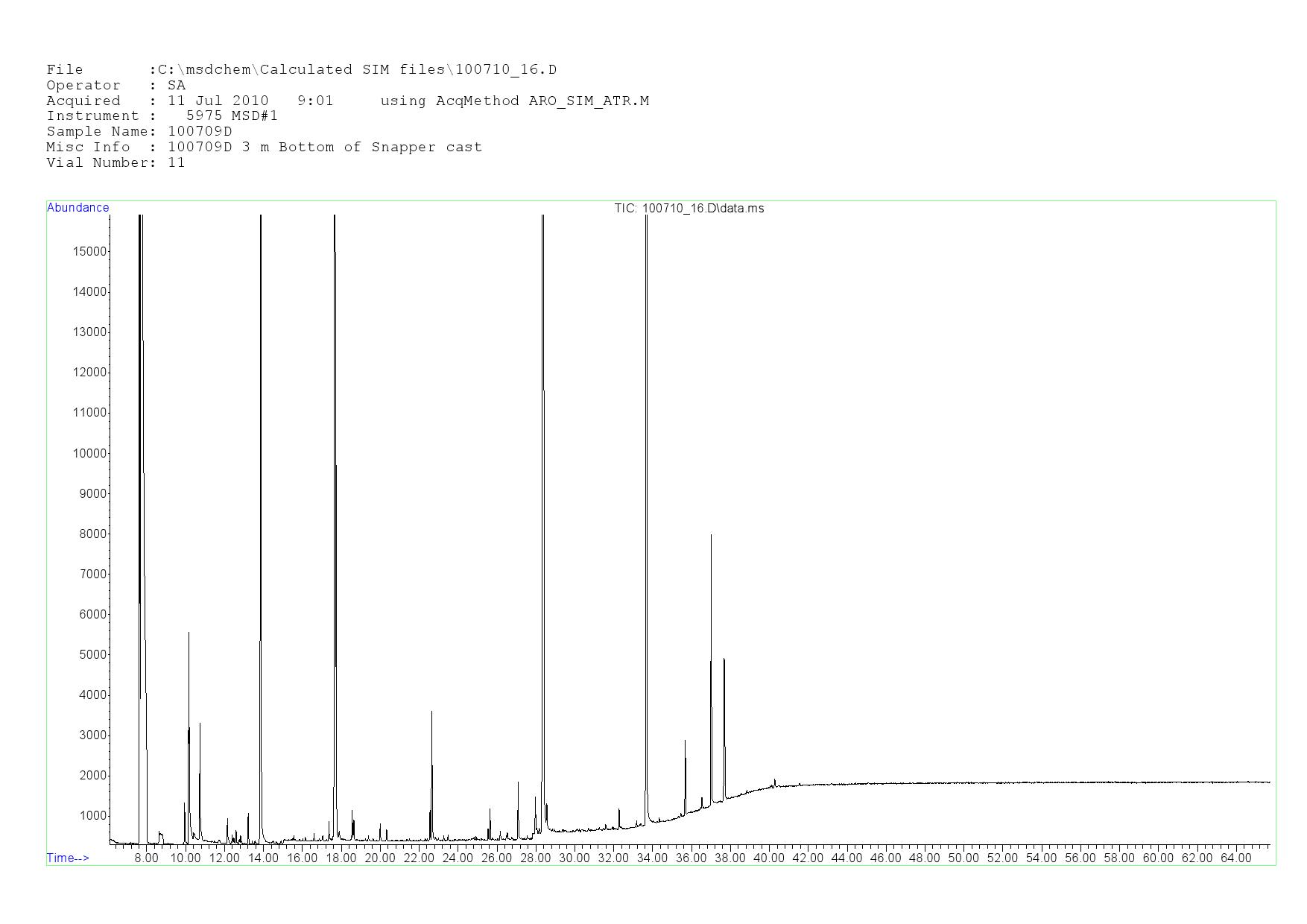The image size is (1307, 924).
Task: Pick the peak top near 35.70 minutes
Action: [685, 741]
